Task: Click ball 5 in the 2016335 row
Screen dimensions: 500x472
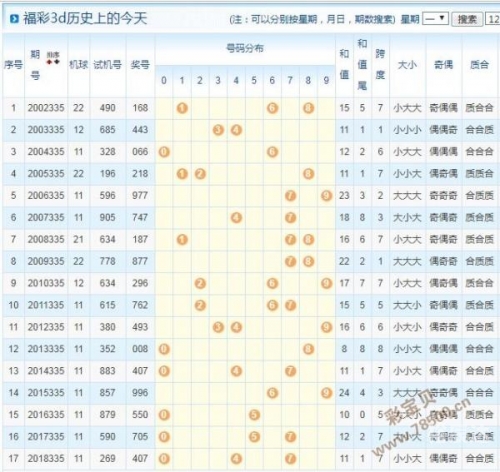Action: tap(254, 415)
